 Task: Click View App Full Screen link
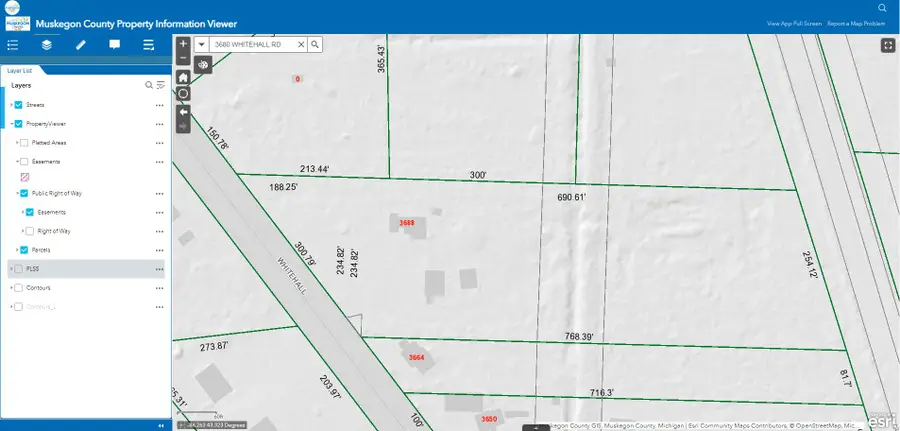click(x=794, y=23)
